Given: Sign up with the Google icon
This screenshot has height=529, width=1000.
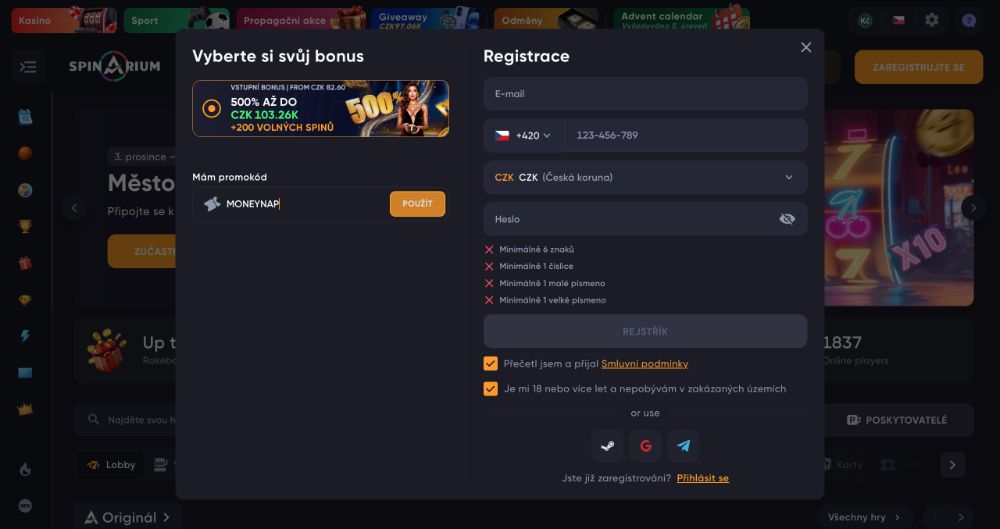Looking at the screenshot, I should tap(645, 446).
